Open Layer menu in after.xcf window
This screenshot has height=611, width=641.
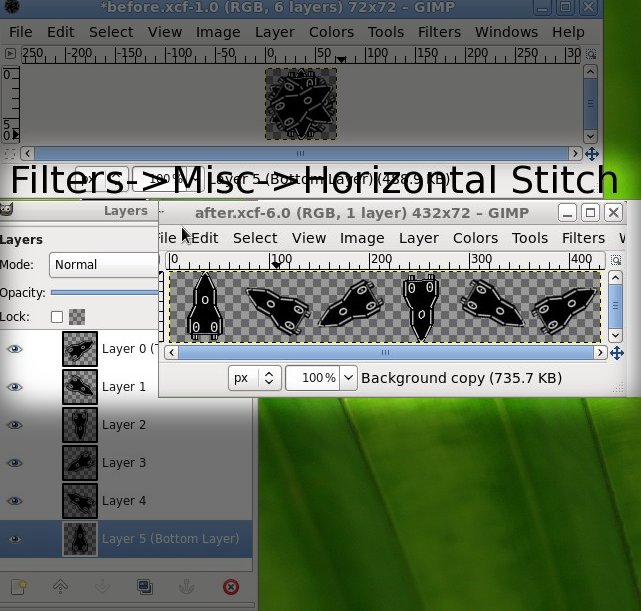point(419,238)
